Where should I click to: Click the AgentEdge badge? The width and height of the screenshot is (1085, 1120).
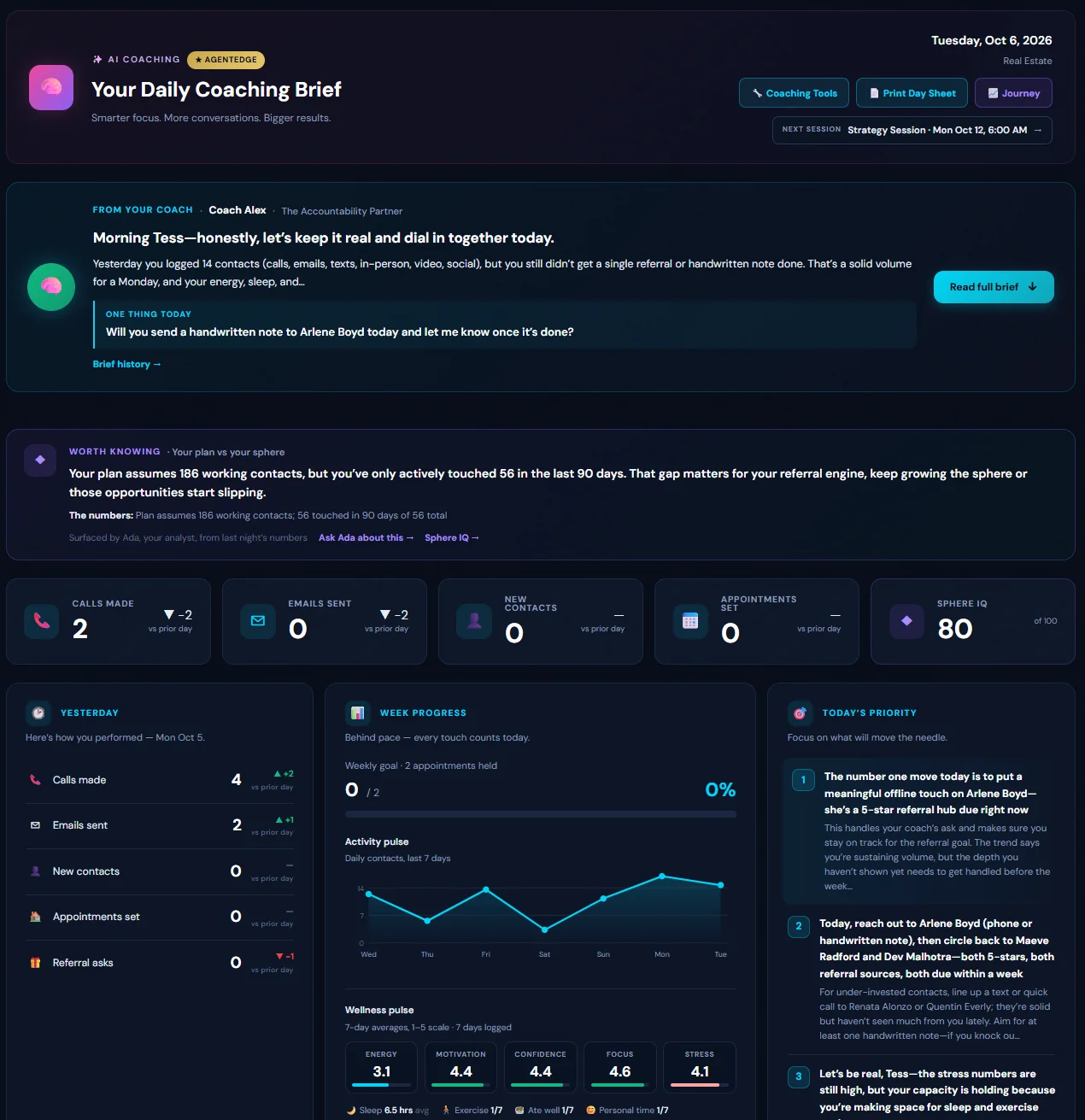coord(226,60)
